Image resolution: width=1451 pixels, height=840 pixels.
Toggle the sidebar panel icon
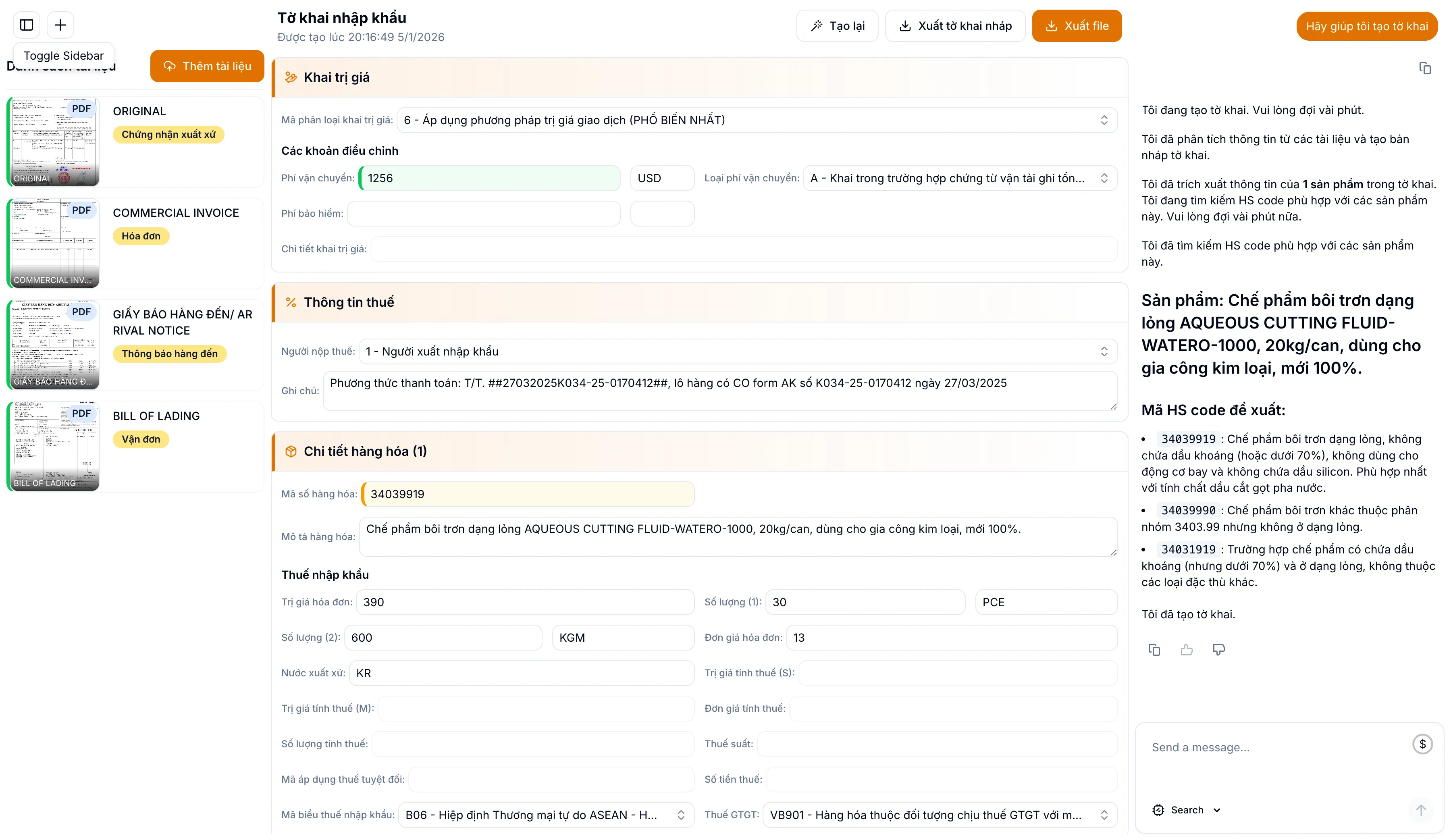point(27,25)
